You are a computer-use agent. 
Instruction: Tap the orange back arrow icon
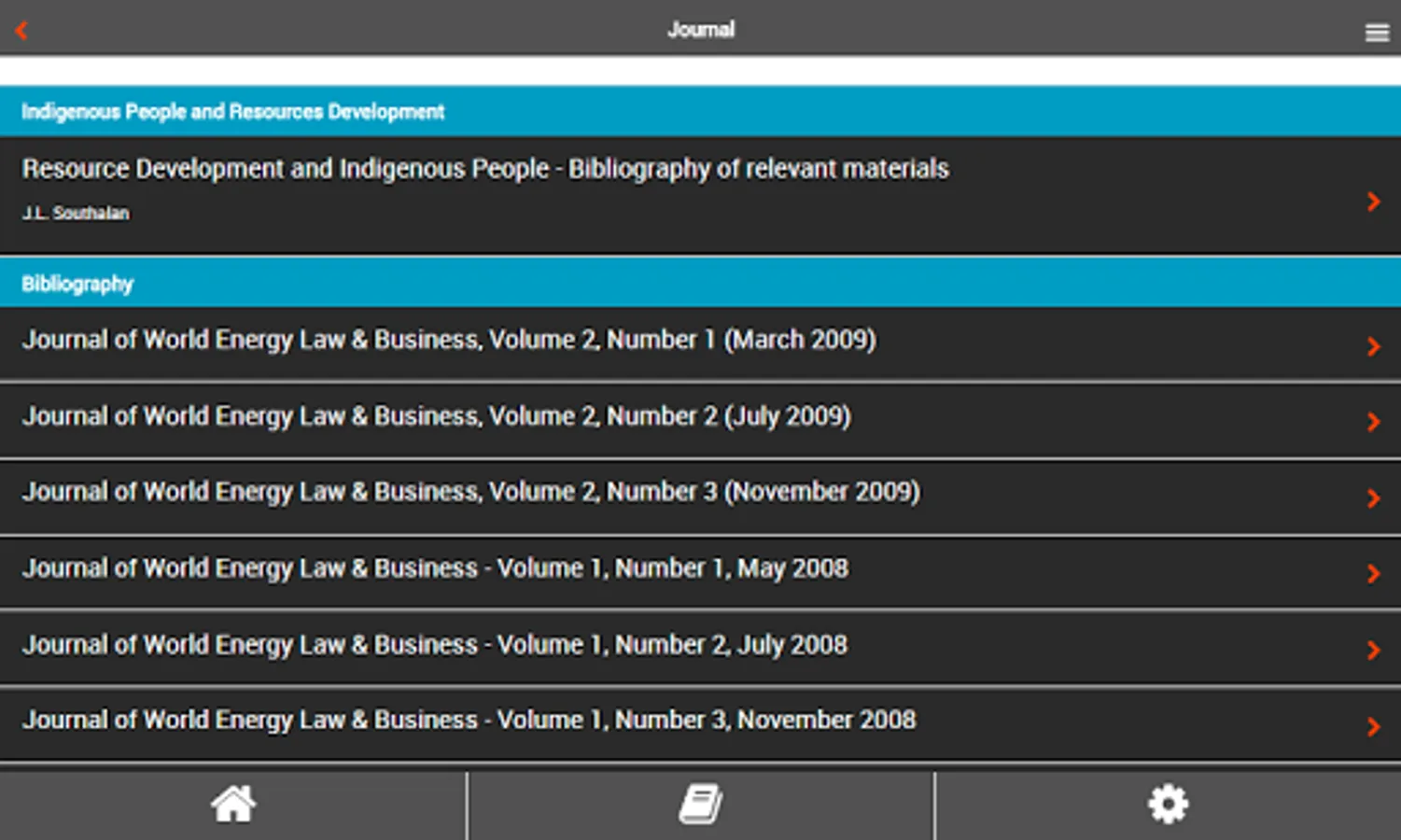pyautogui.click(x=21, y=31)
